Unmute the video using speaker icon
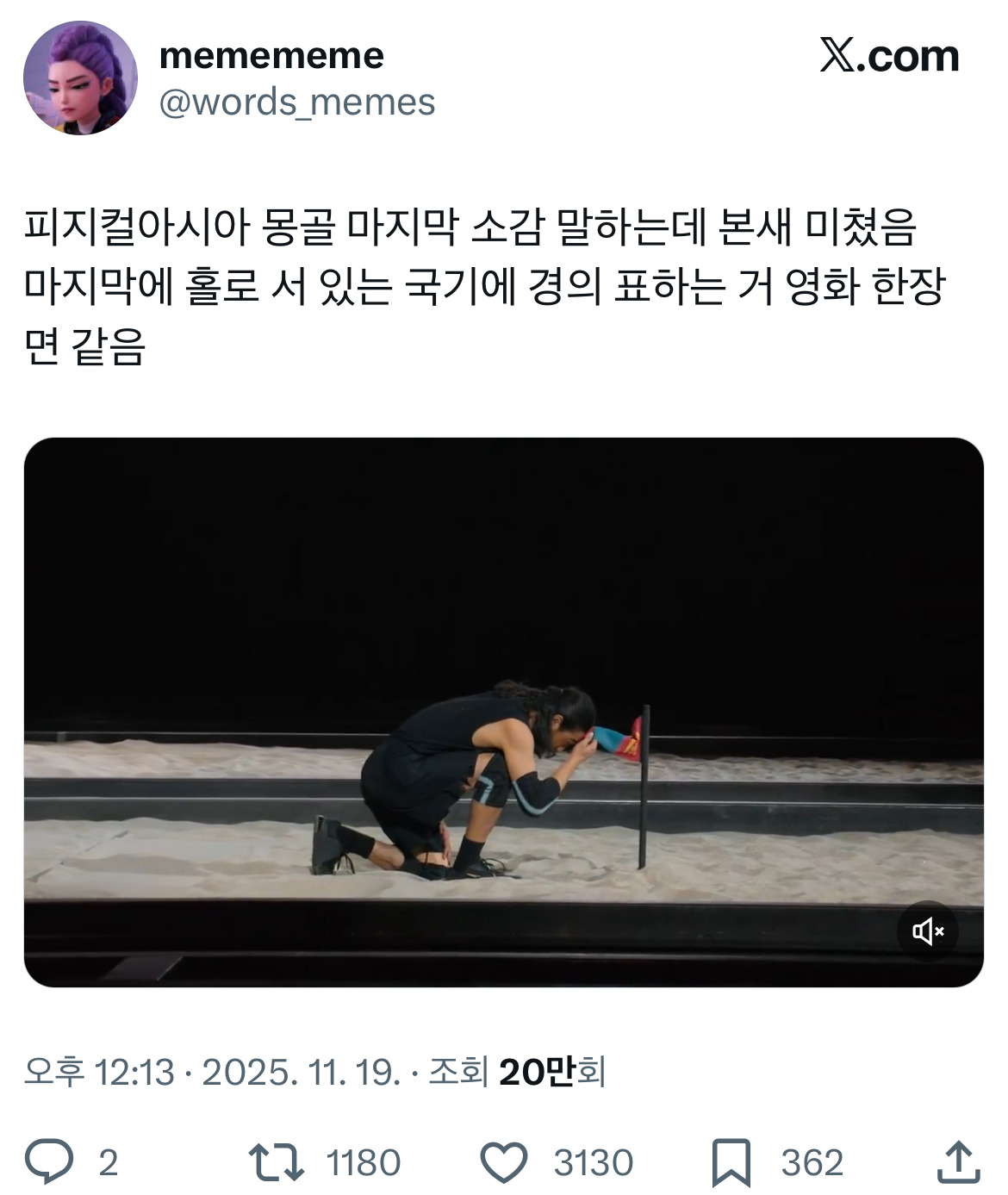This screenshot has height=1195, width=1008. [928, 931]
